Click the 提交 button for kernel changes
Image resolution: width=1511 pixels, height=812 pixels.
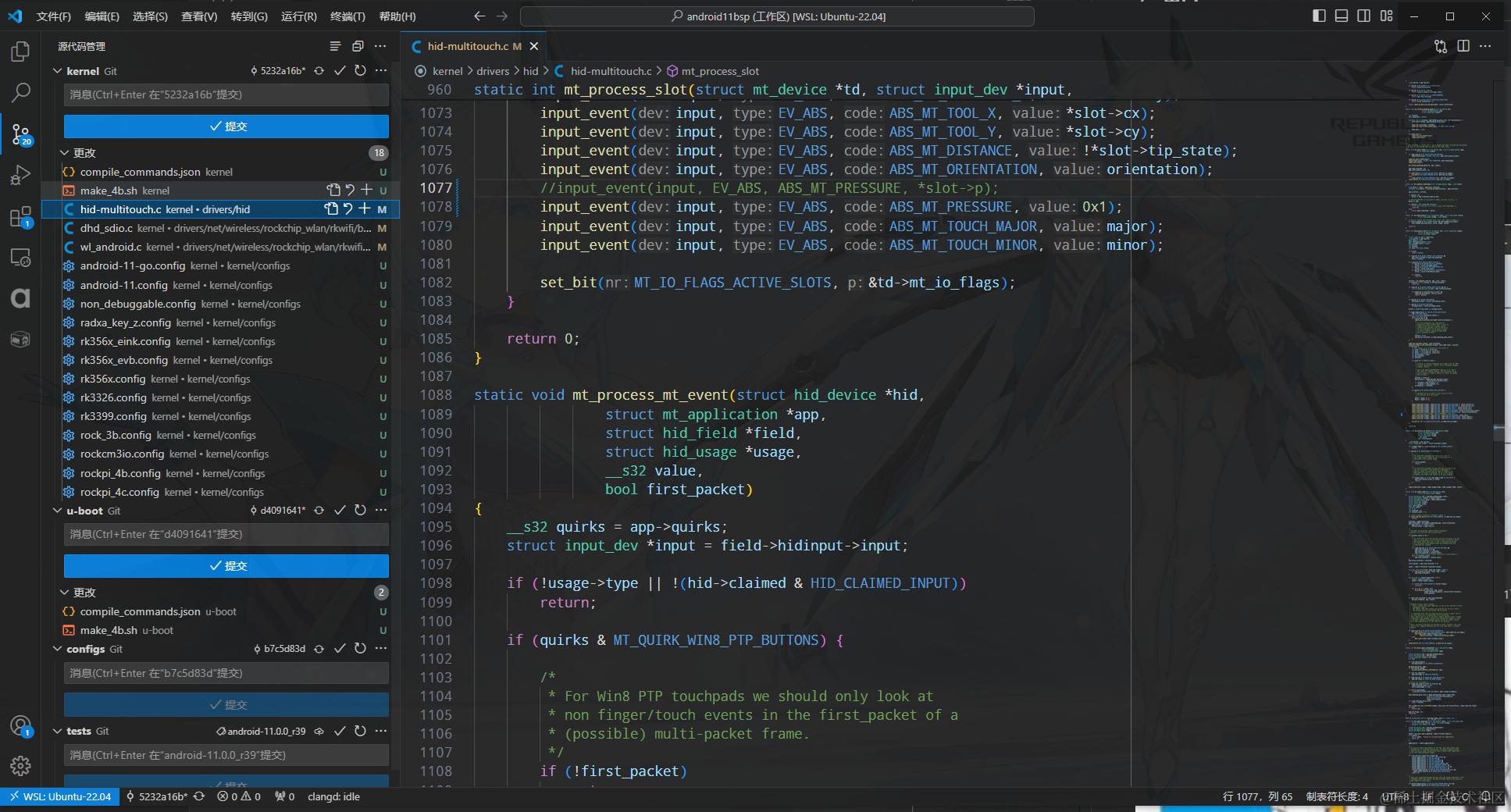pyautogui.click(x=226, y=126)
